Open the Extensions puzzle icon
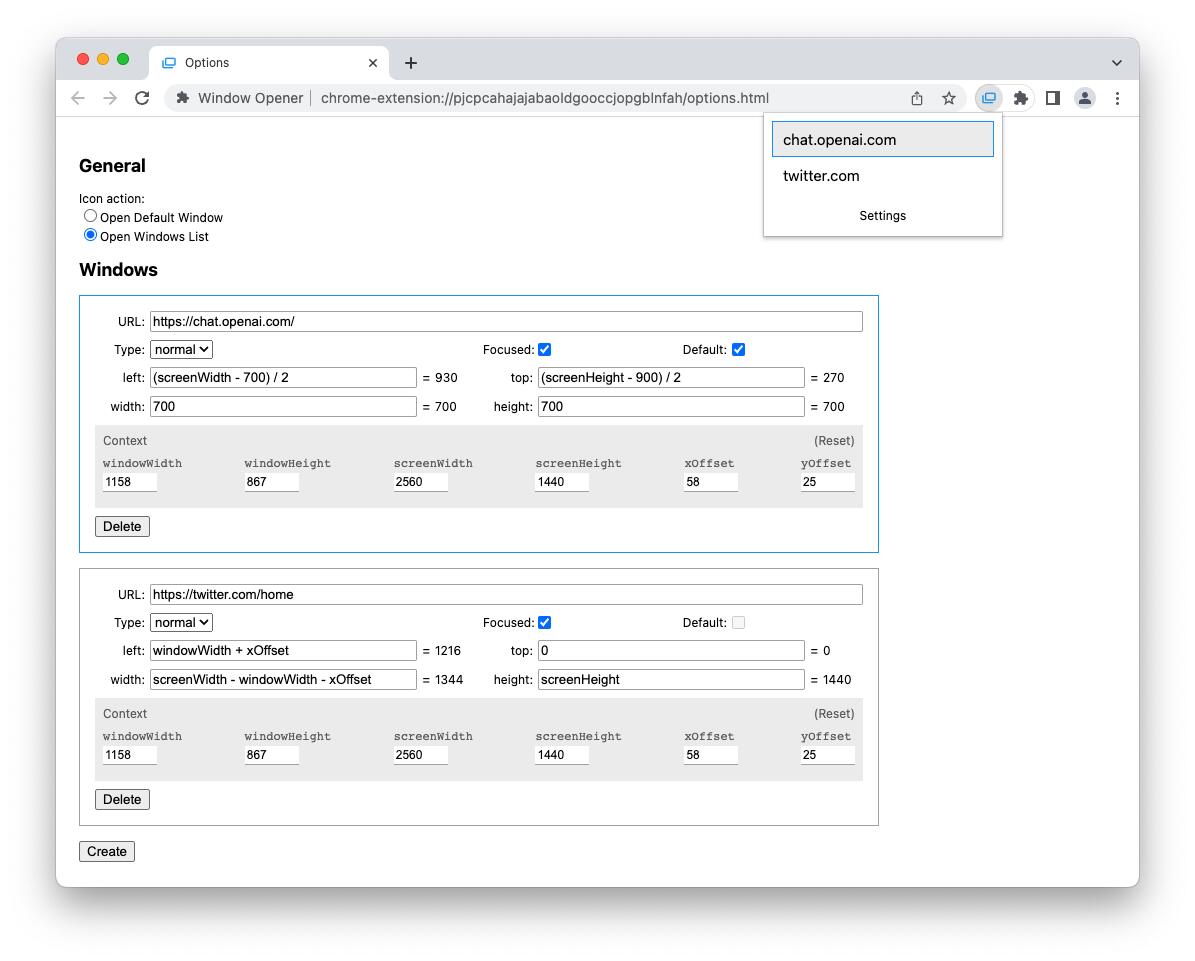 tap(1020, 98)
